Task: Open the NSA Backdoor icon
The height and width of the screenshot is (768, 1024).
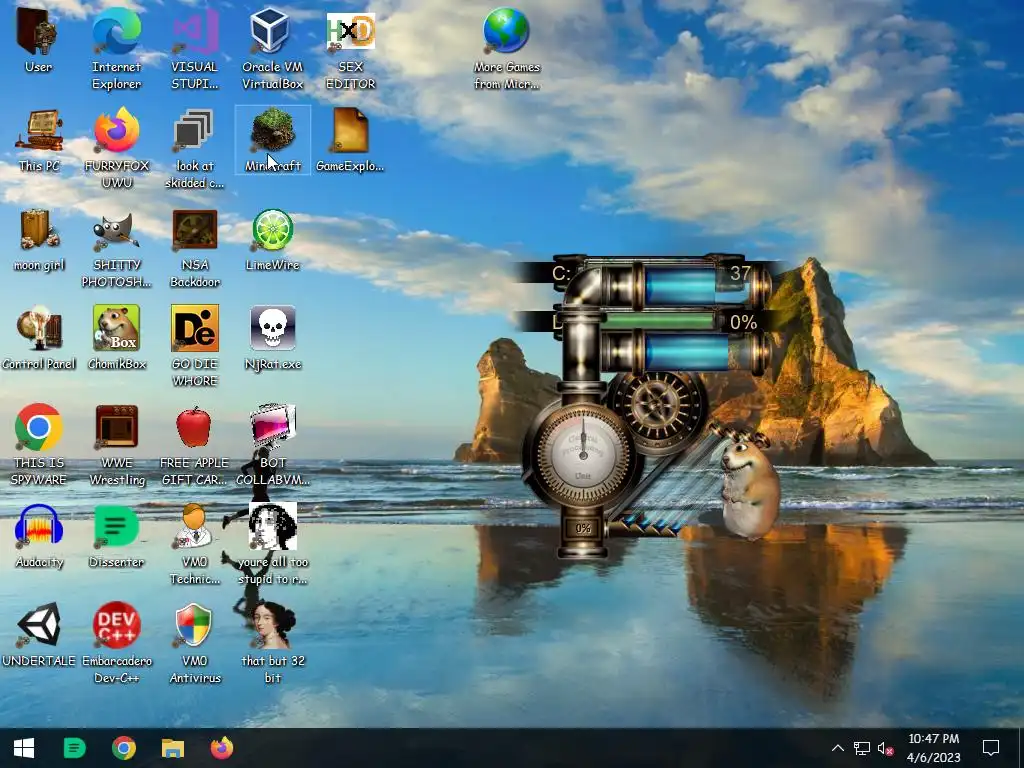Action: coord(194,230)
